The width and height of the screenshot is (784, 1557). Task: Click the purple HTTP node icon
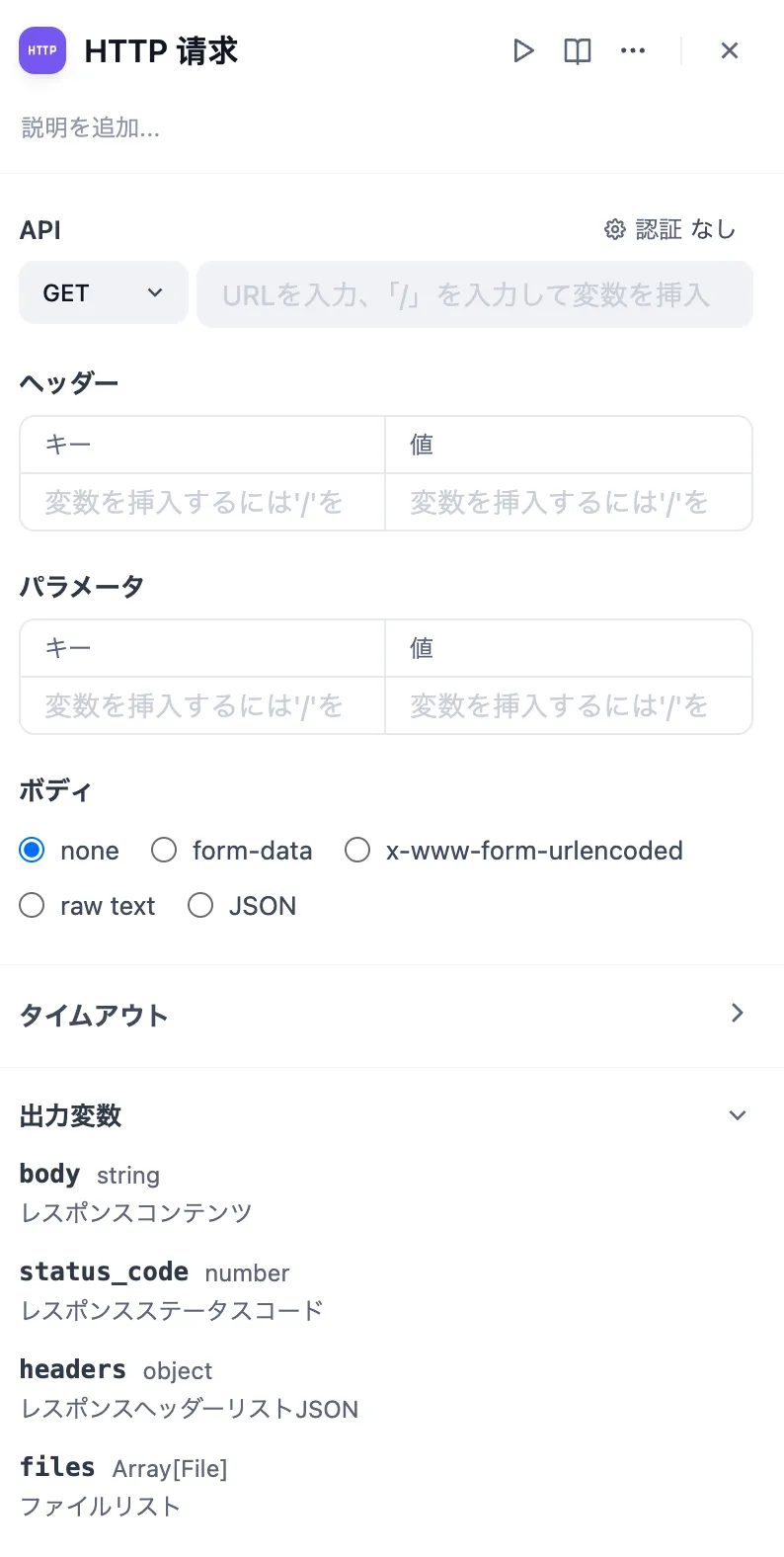(x=42, y=50)
